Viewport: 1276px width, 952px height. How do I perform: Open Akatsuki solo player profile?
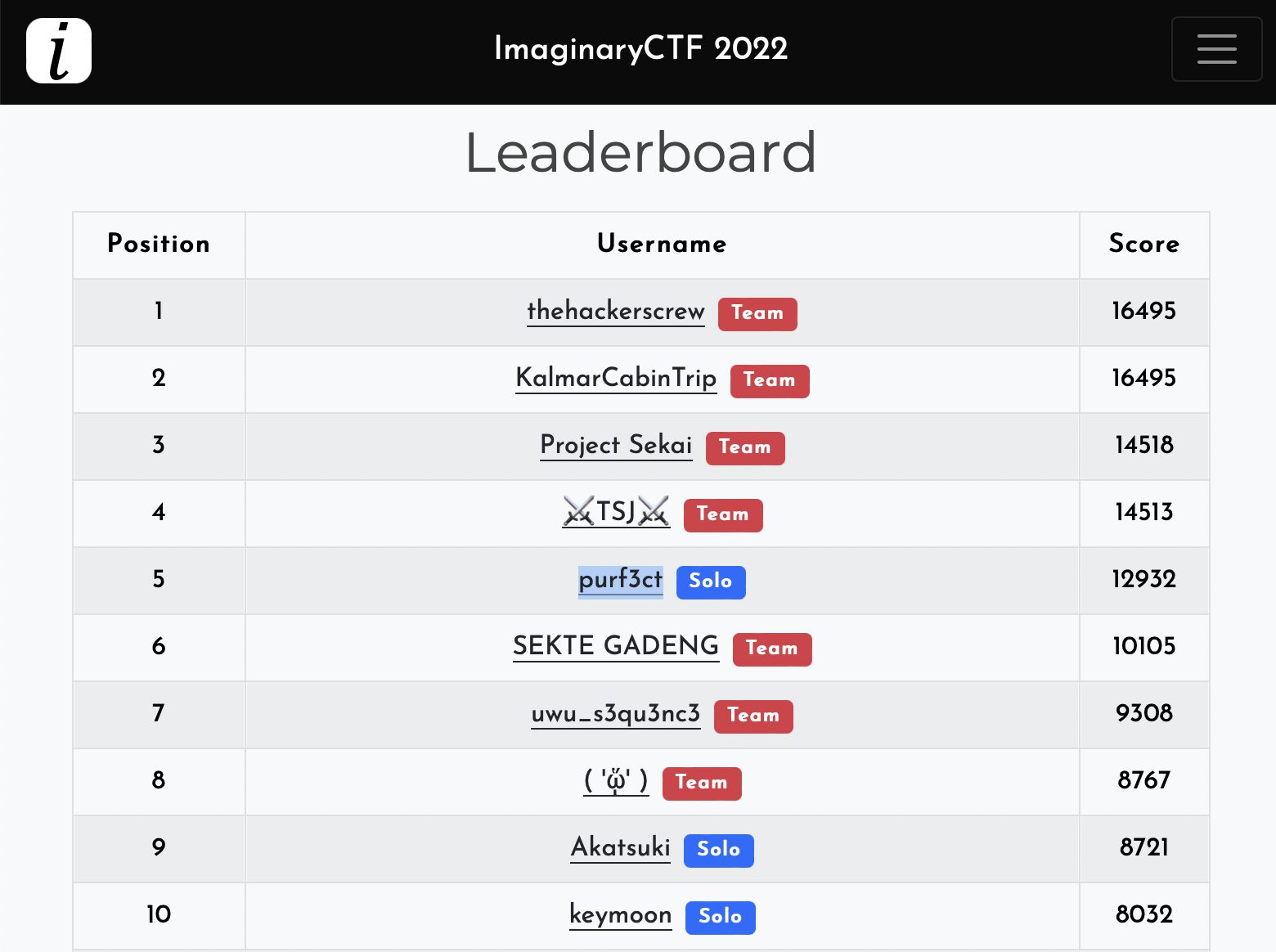point(621,848)
